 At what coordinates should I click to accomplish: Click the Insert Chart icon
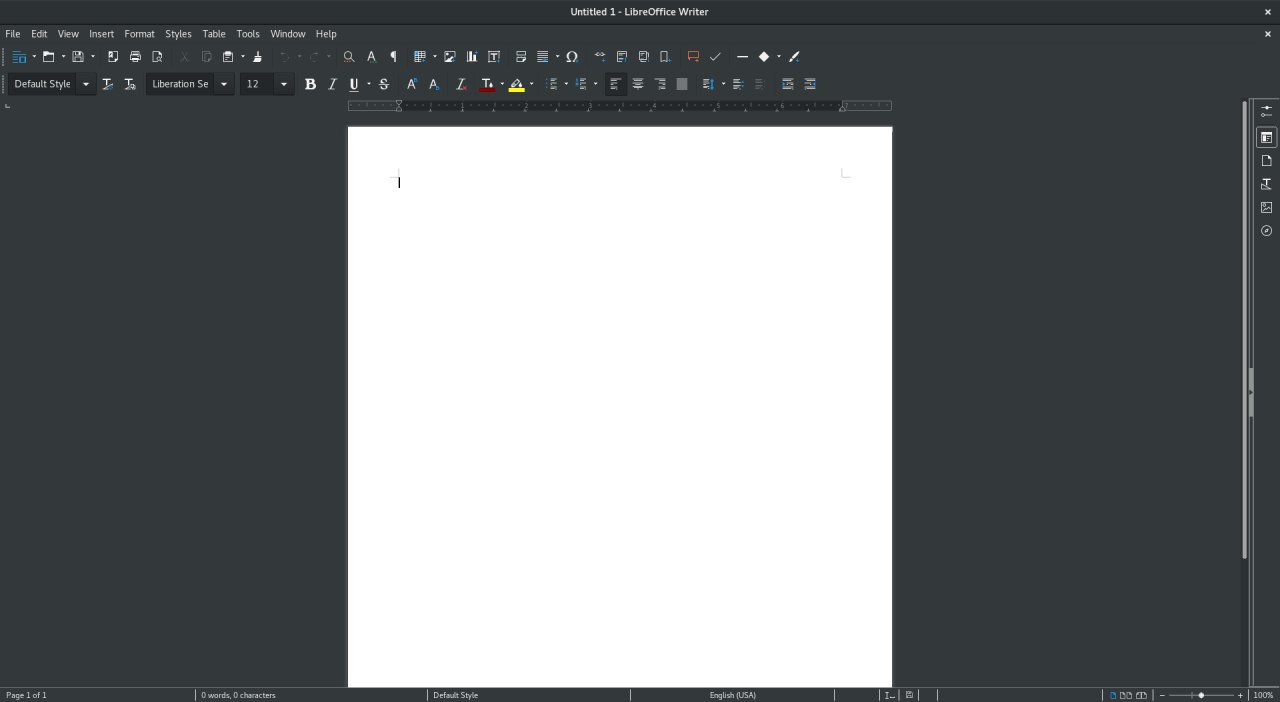pos(472,57)
